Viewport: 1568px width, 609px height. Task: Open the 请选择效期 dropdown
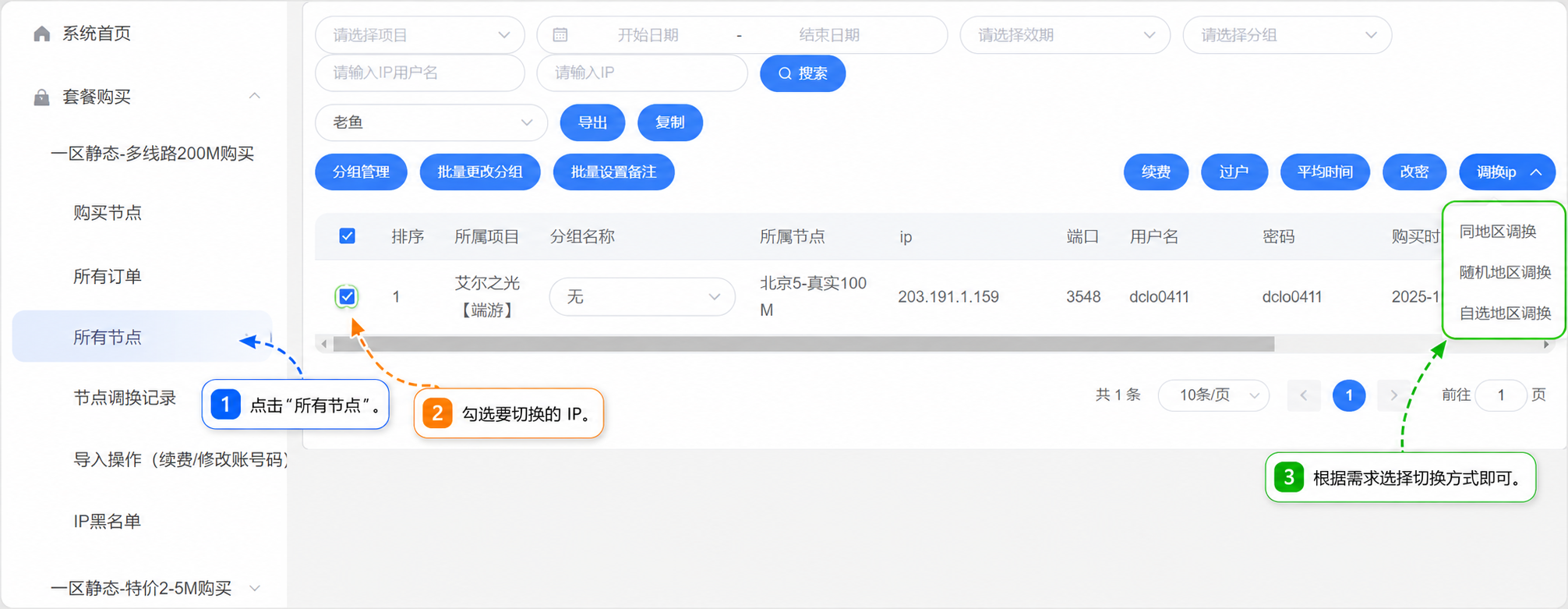coord(1065,35)
